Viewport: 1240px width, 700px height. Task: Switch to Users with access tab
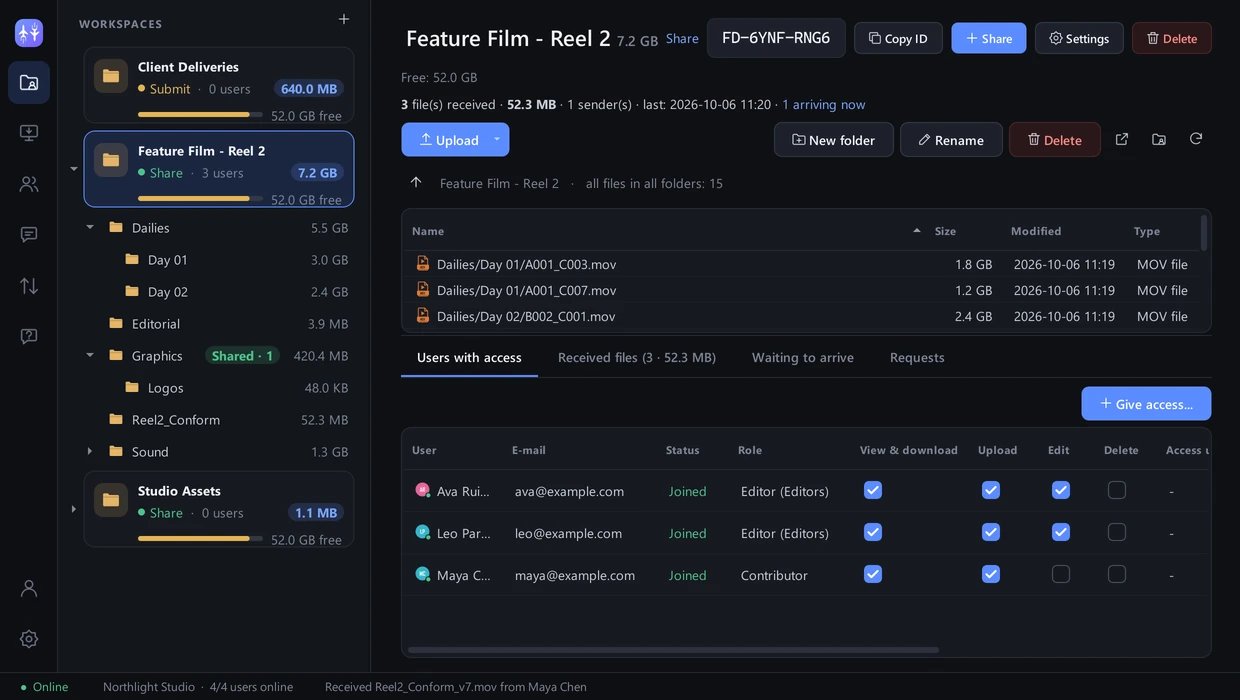(469, 357)
